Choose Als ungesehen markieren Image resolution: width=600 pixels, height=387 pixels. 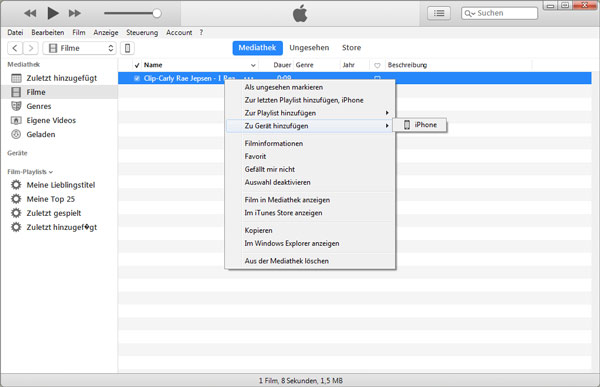310,87
